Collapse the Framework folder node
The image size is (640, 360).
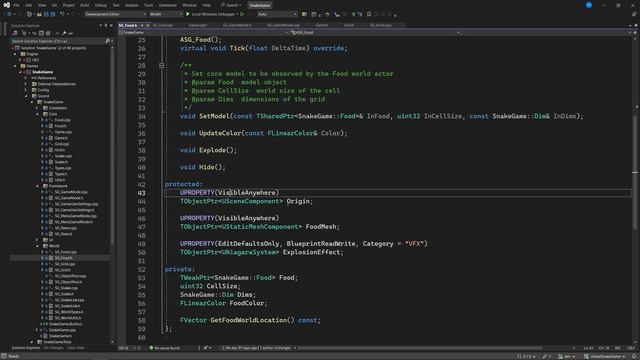tap(37, 186)
